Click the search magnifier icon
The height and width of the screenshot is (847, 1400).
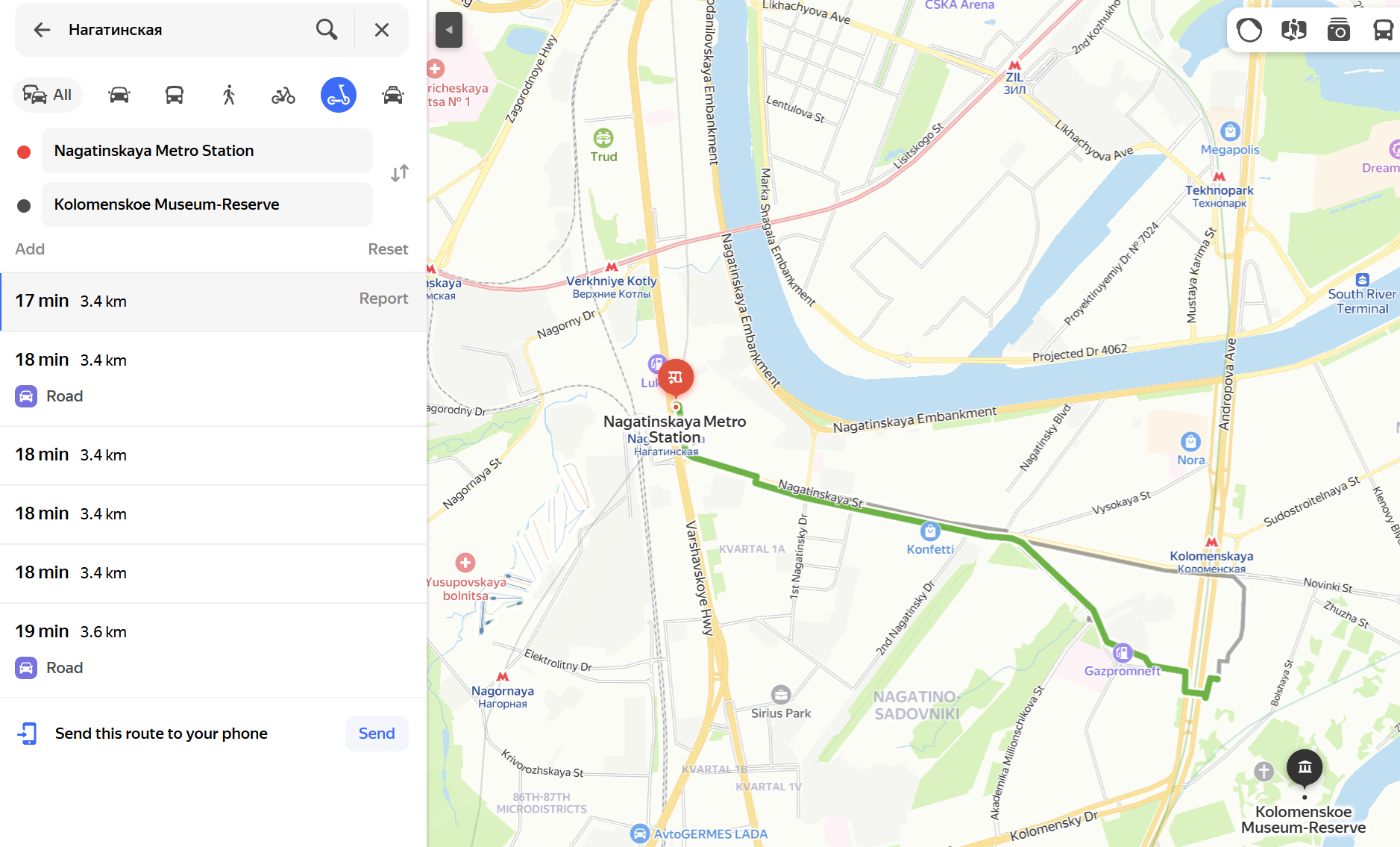pos(327,30)
